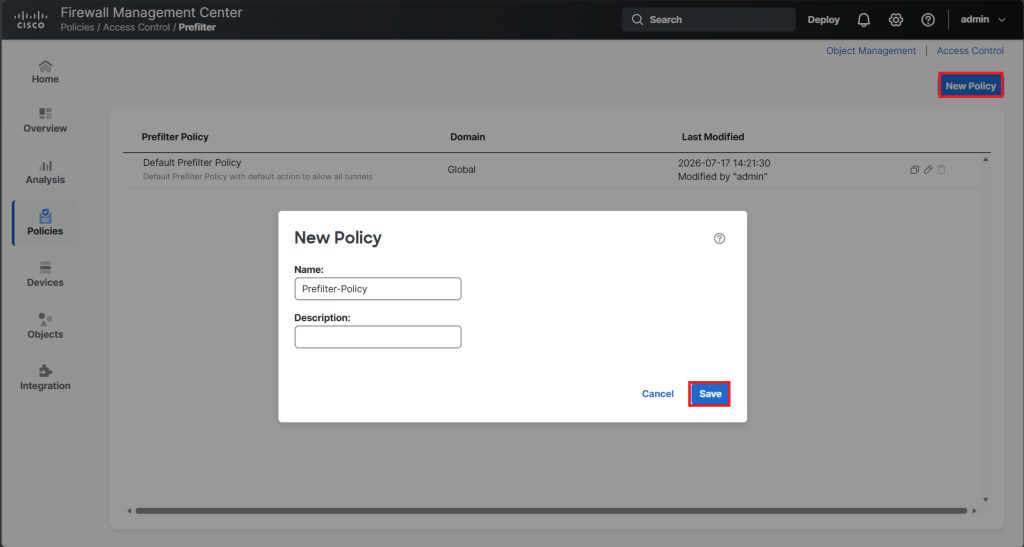Click the 2026-07-17 14:21:30 timestamp
This screenshot has height=547, width=1024.
pyautogui.click(x=724, y=163)
